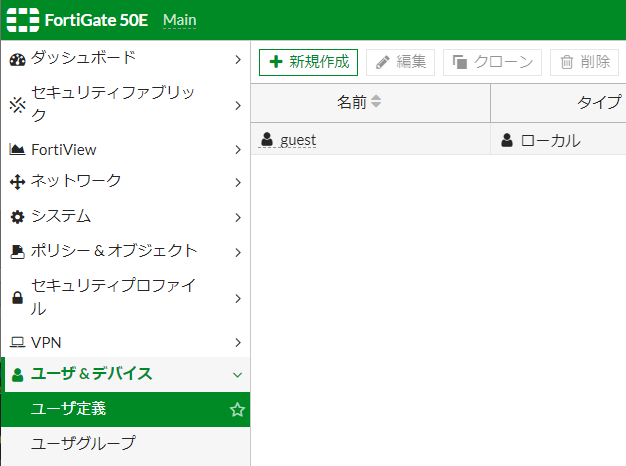Click the dashboard gauge icon
This screenshot has height=466, width=626.
point(17,60)
